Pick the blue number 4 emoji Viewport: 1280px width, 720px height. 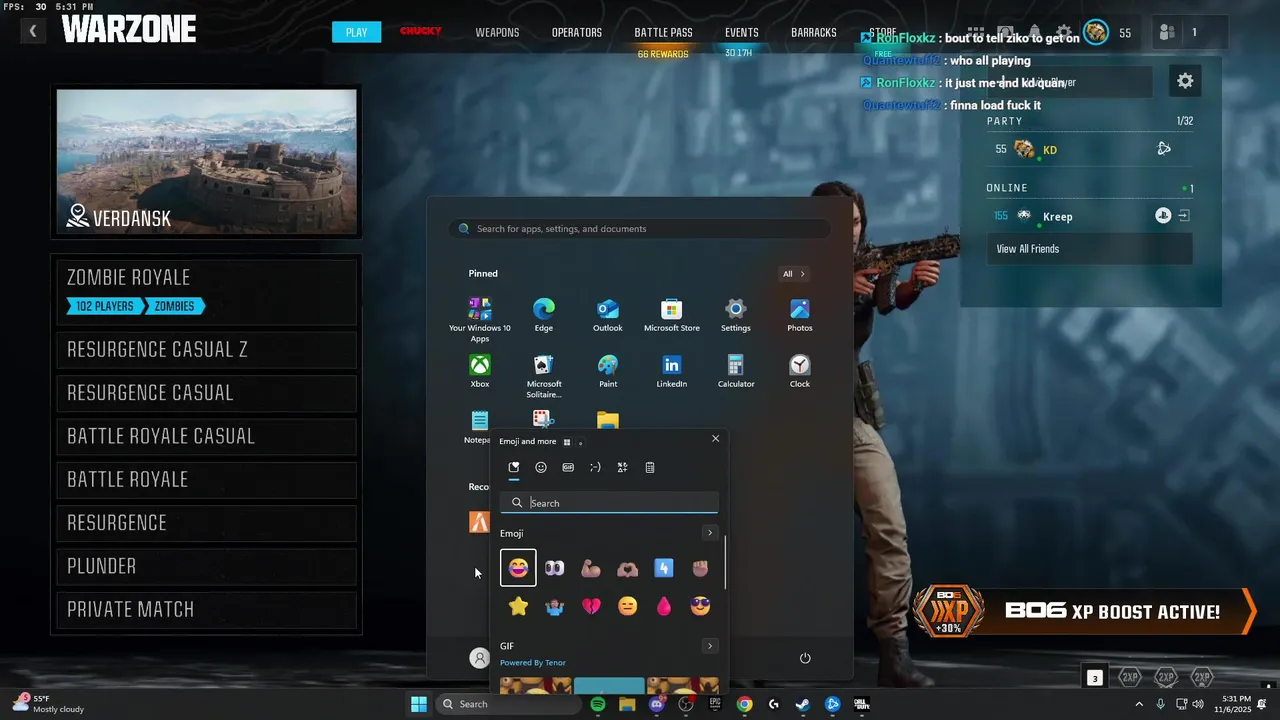click(664, 568)
